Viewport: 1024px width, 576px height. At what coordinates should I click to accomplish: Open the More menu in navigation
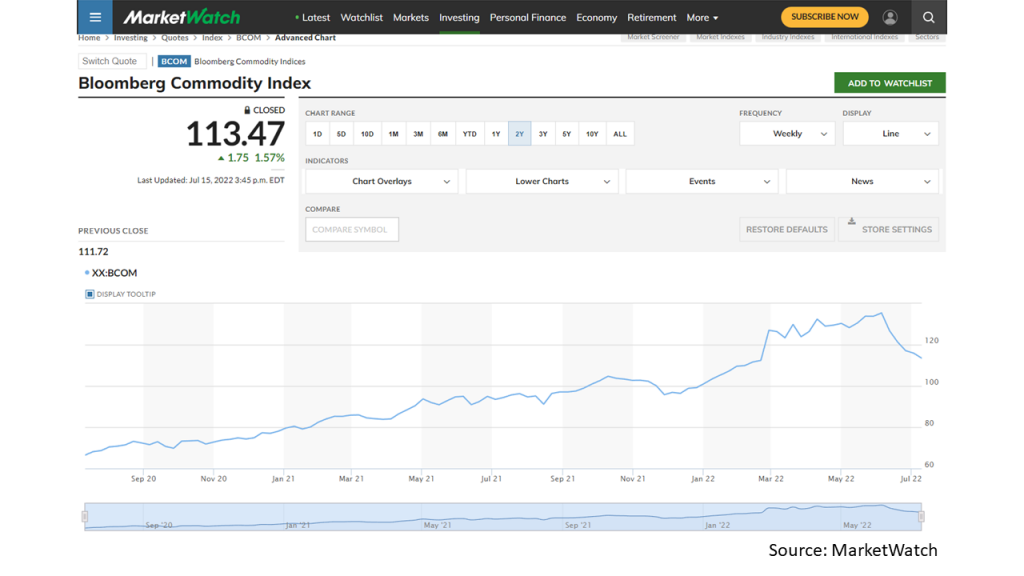tap(702, 18)
